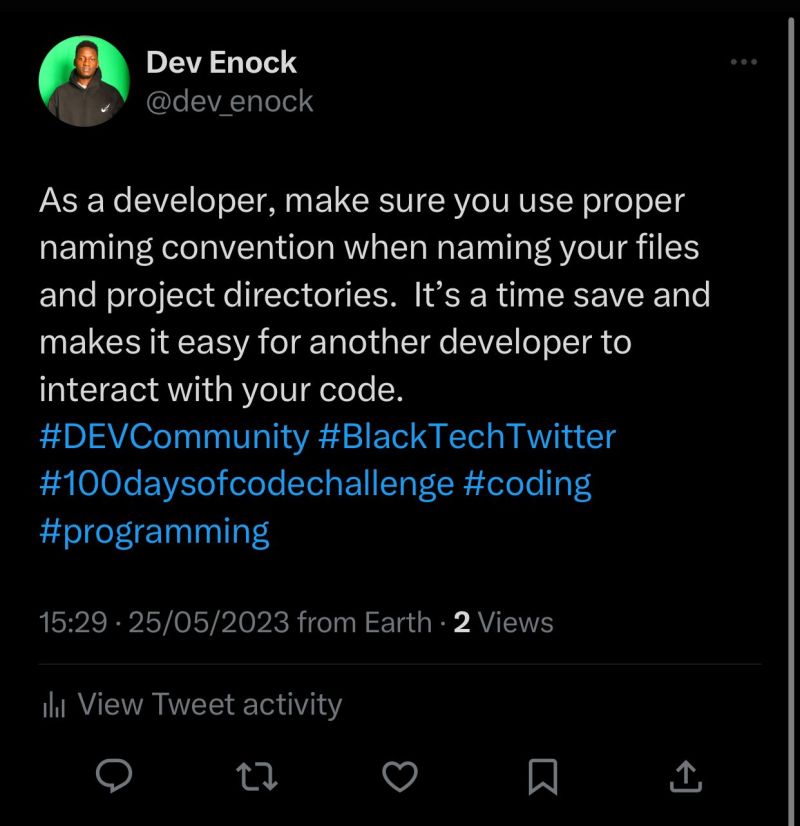
Task: Open View Tweet activity
Action: pos(209,705)
